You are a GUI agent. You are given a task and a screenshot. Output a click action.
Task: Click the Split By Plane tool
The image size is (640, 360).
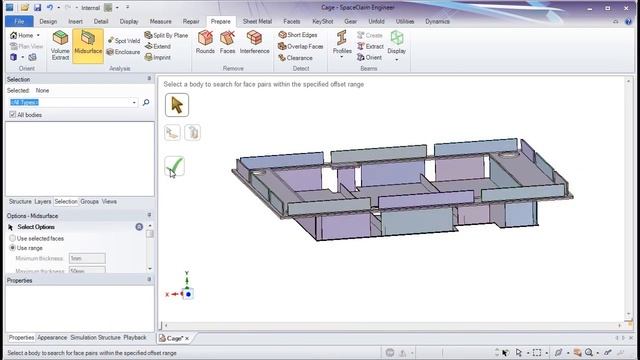coord(166,35)
